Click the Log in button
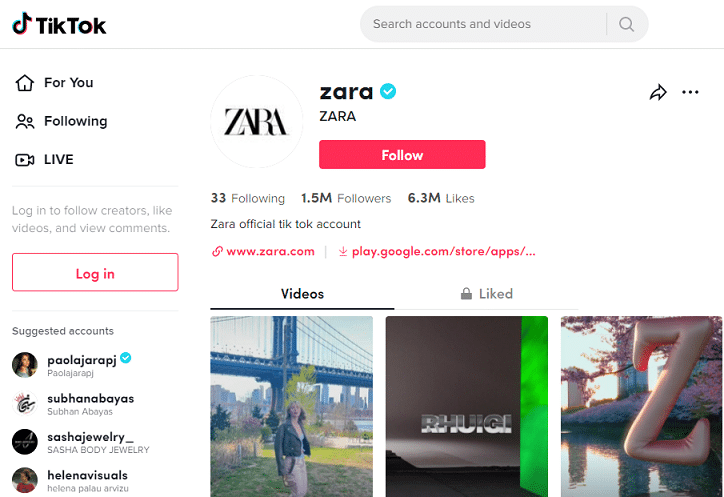 tap(95, 272)
